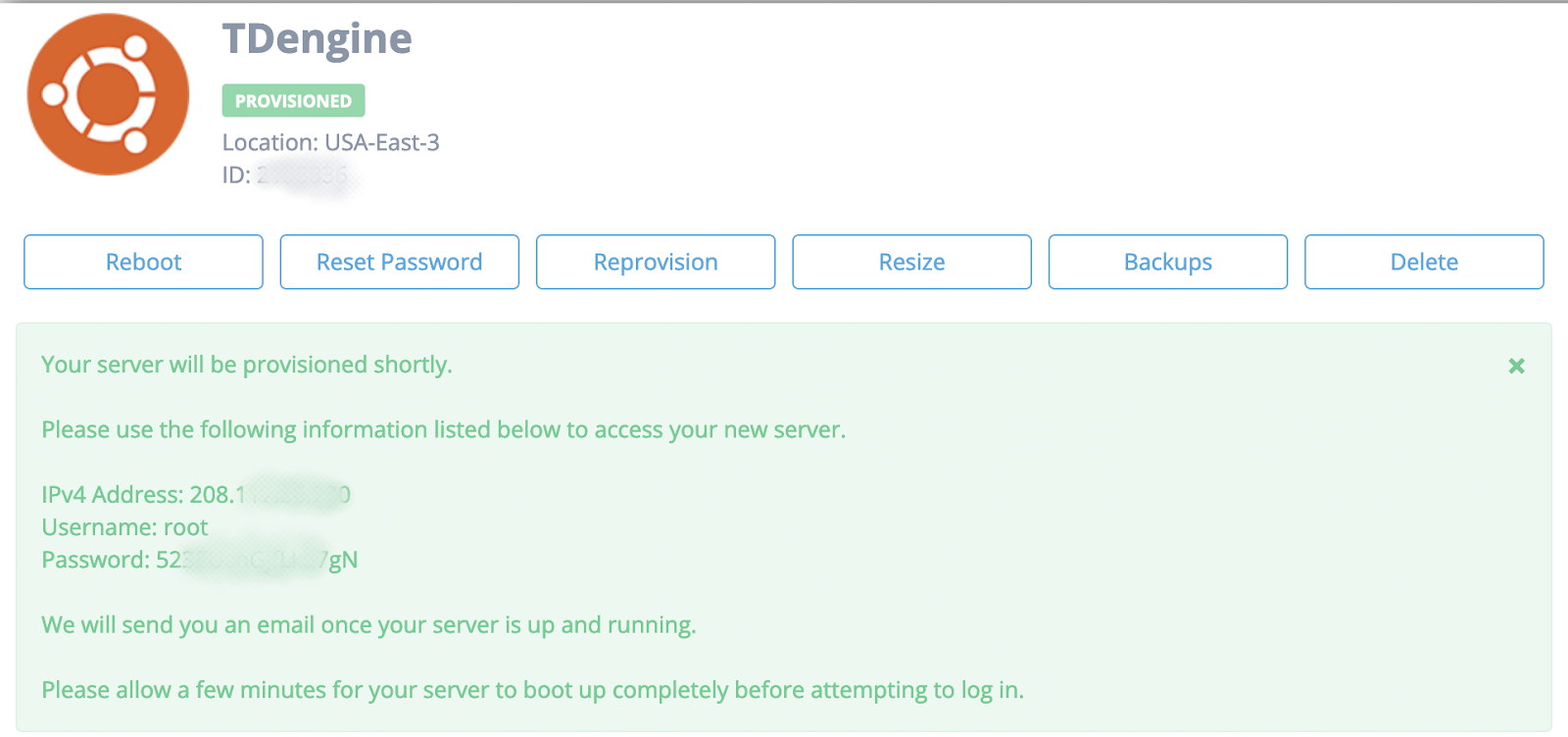
Task: Click the password's visible ending 'gN'
Action: (343, 560)
